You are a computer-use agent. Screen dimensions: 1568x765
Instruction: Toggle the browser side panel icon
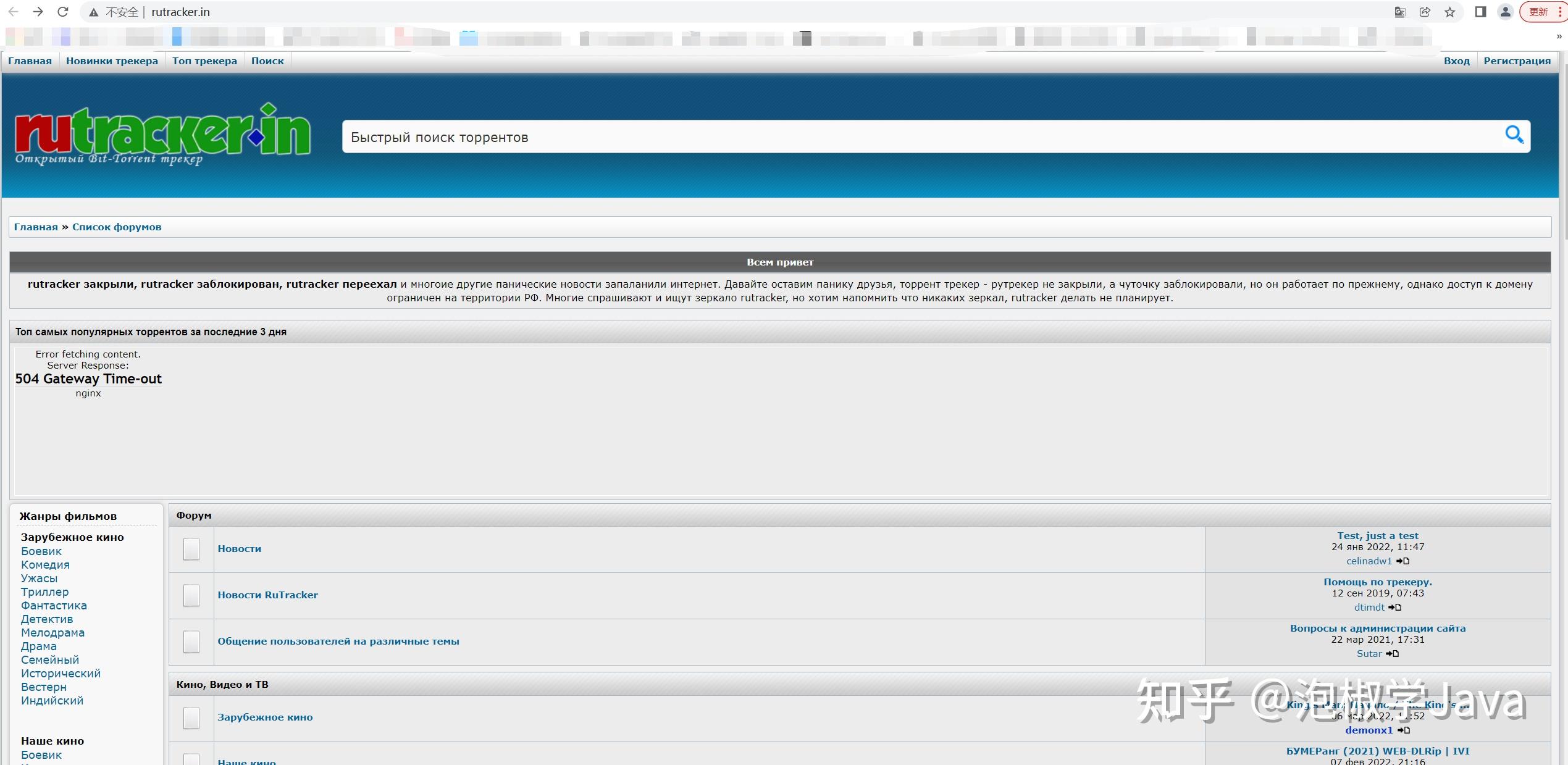(1480, 12)
